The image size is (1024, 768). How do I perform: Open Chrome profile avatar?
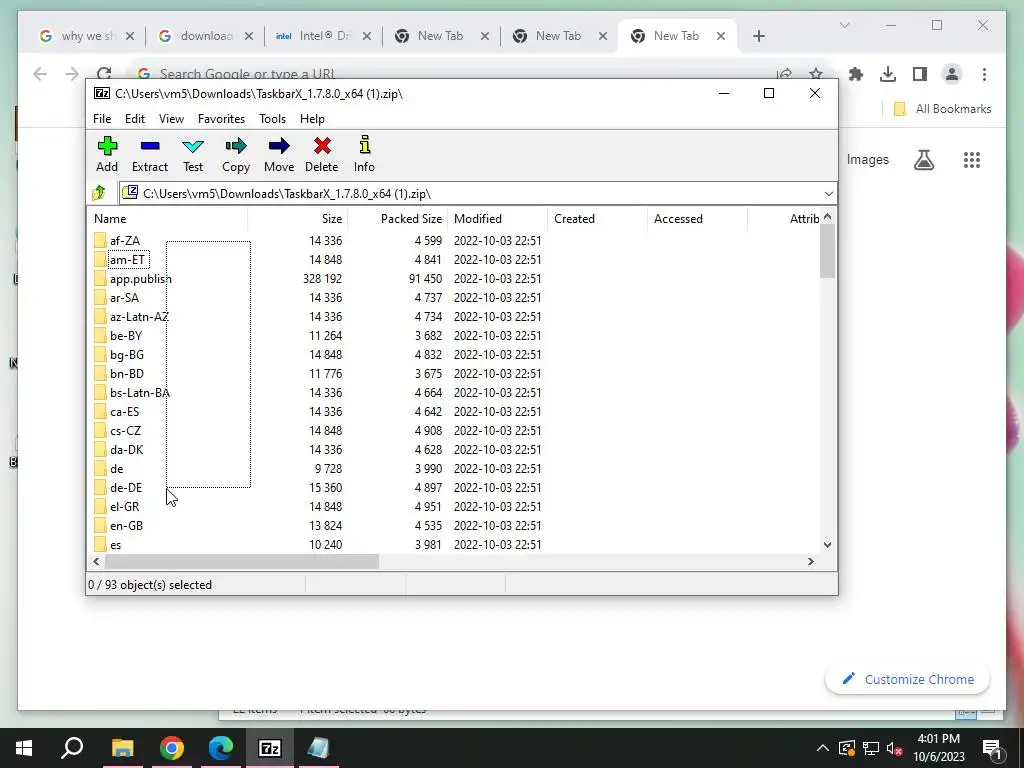pos(952,74)
